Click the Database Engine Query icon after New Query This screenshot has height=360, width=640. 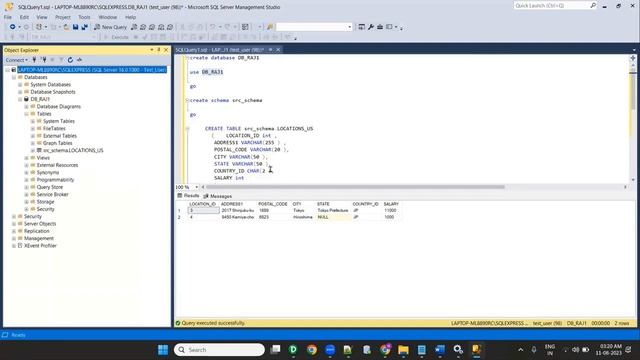134,27
